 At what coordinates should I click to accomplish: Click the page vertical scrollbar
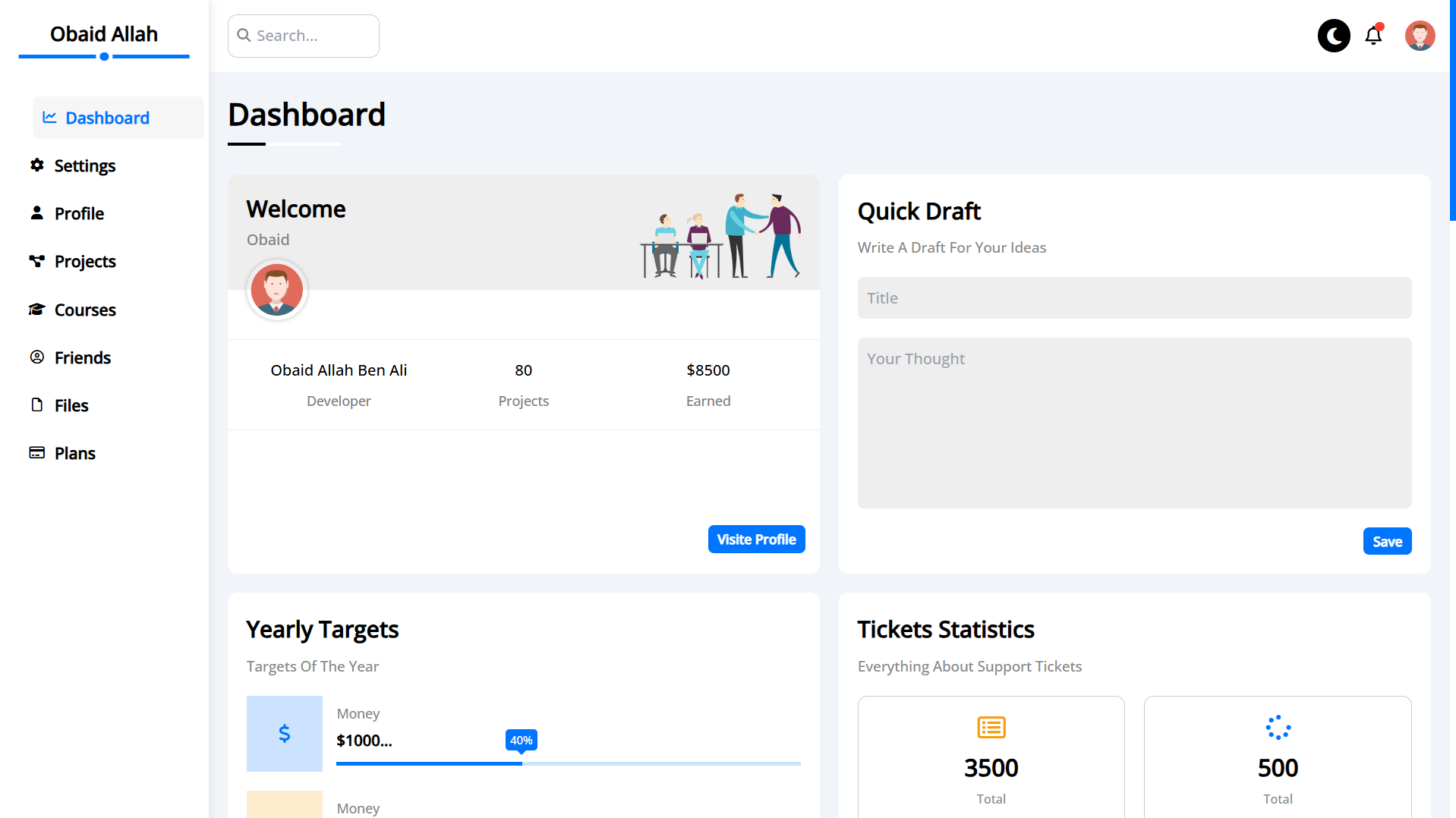[1452, 111]
